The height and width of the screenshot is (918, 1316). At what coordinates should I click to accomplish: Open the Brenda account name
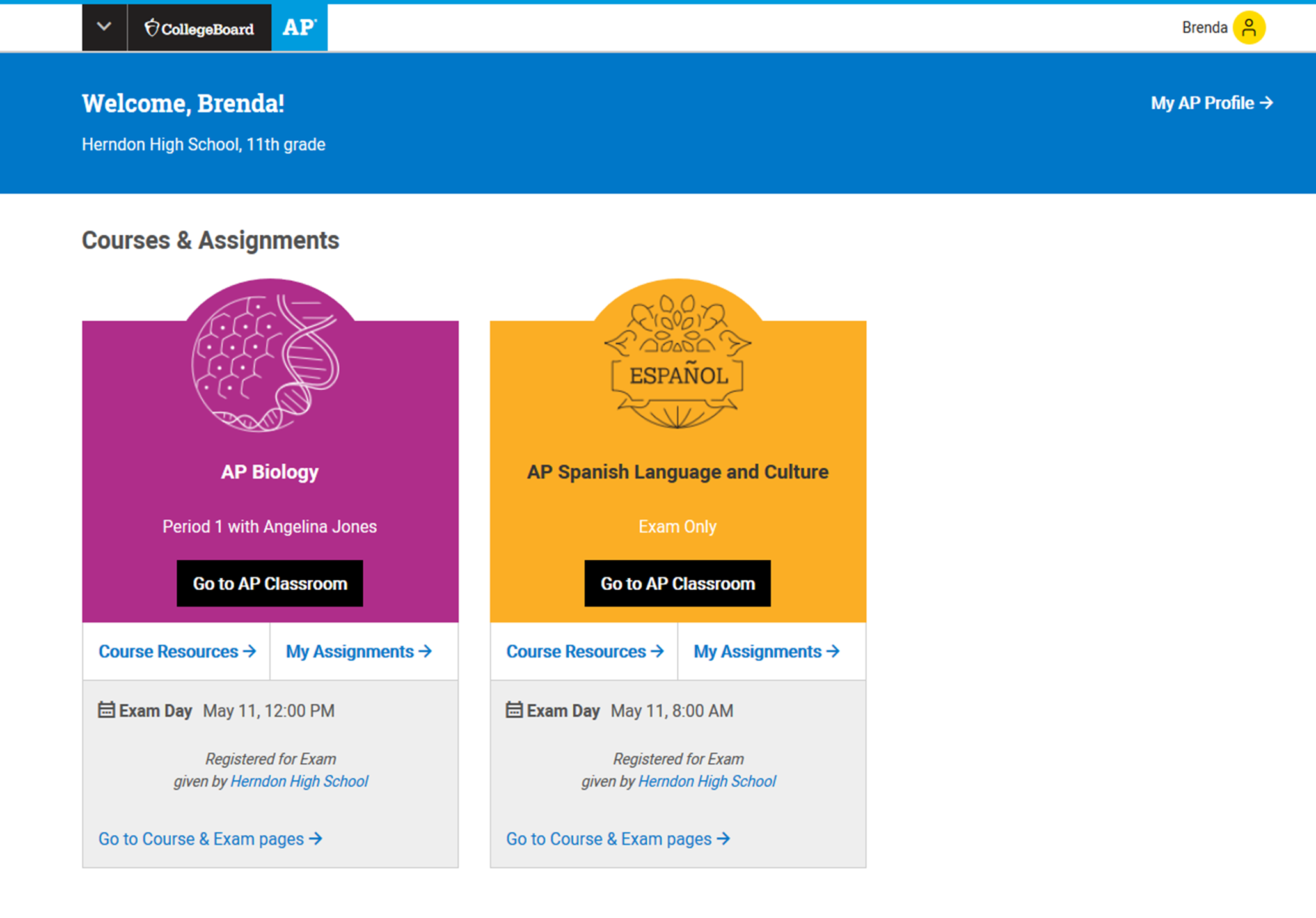1204,28
